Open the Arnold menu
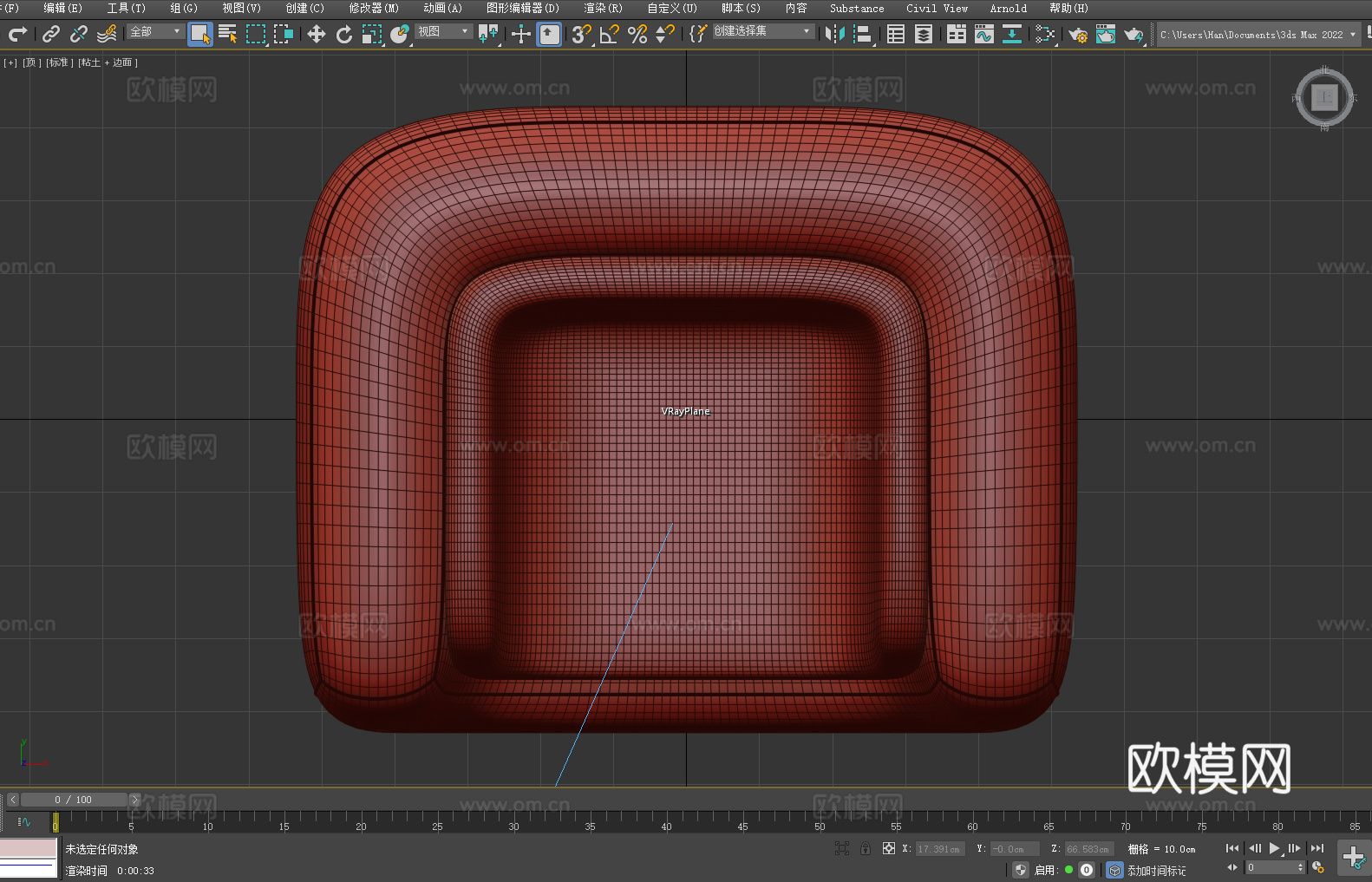 click(1009, 8)
